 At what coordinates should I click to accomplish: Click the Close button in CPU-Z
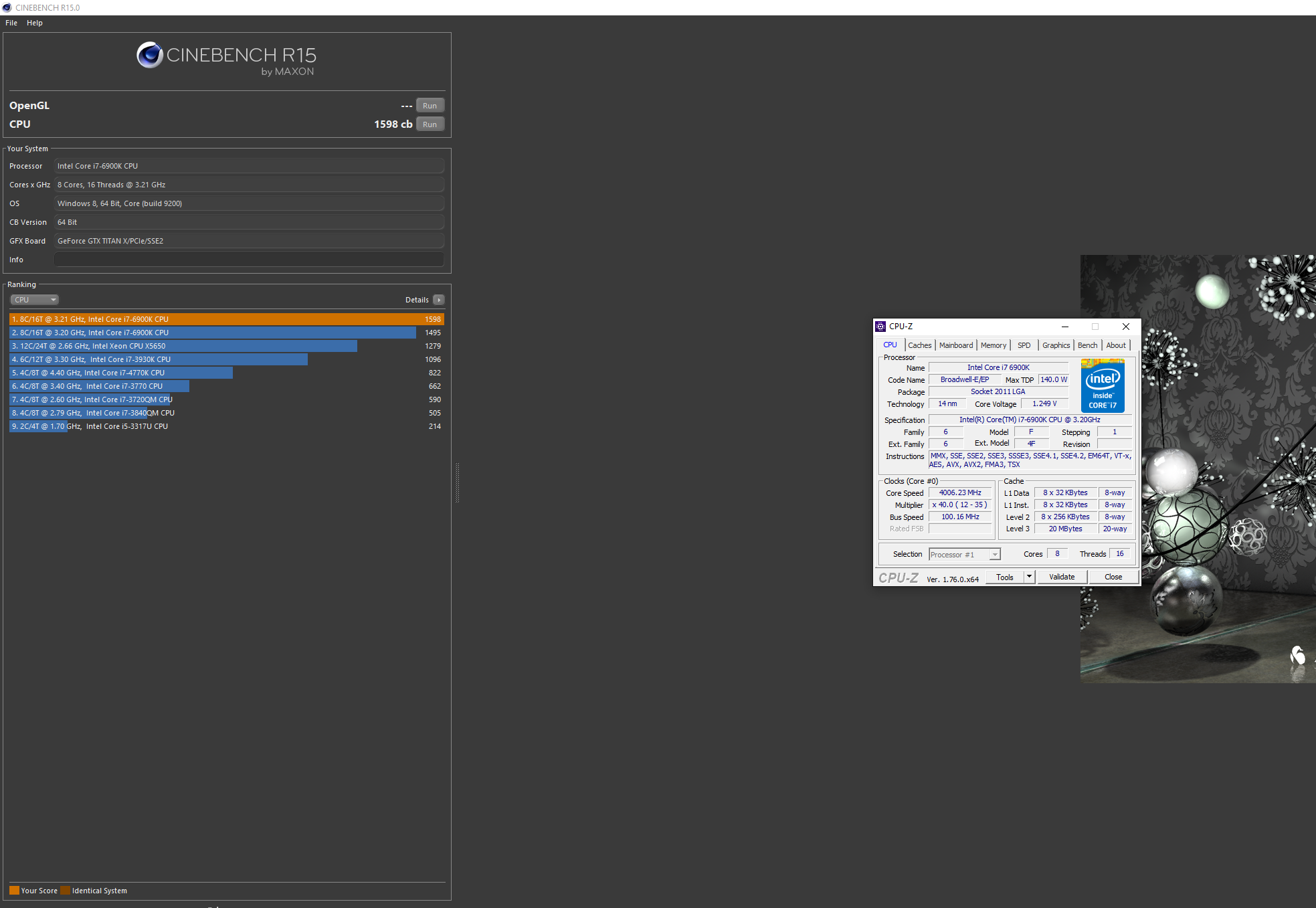tap(1113, 577)
